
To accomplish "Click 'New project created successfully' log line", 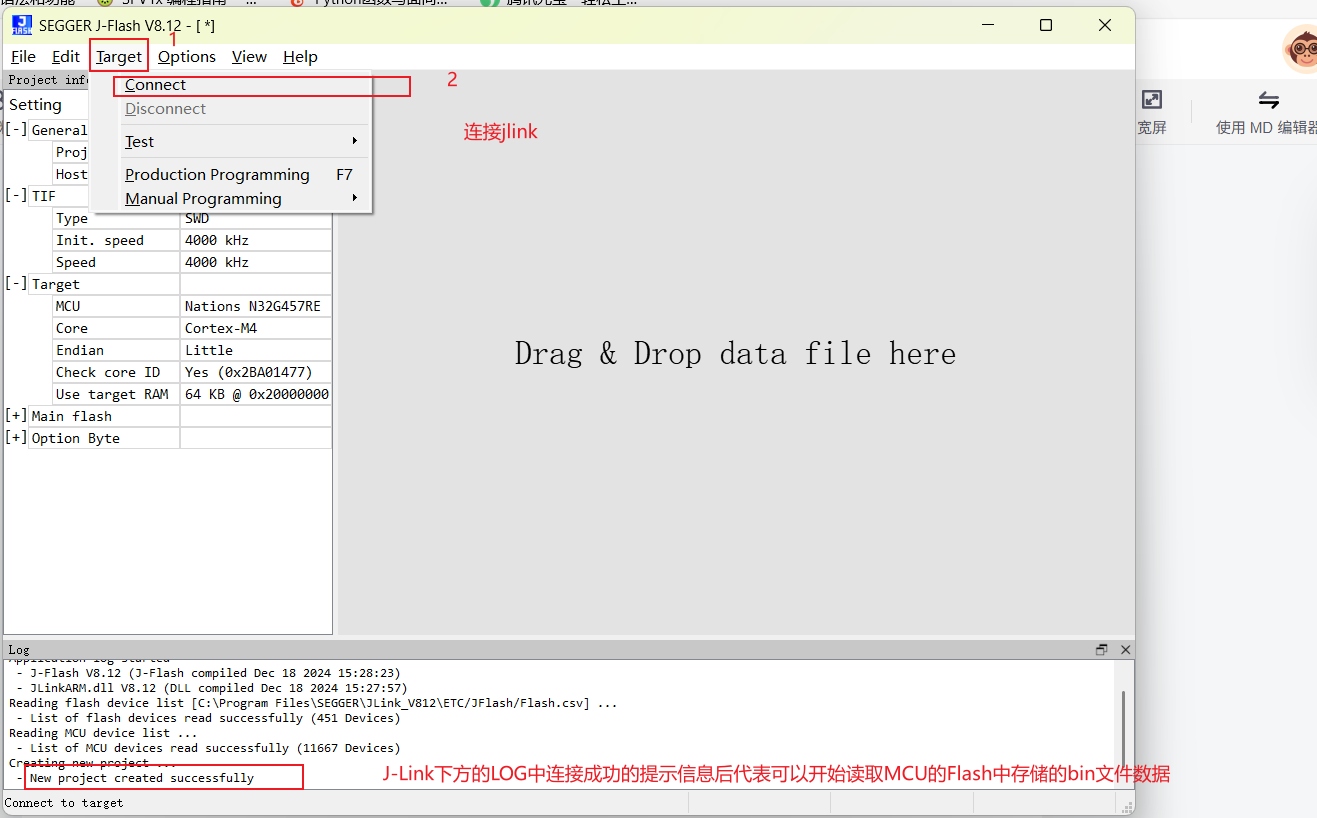I will click(x=142, y=778).
